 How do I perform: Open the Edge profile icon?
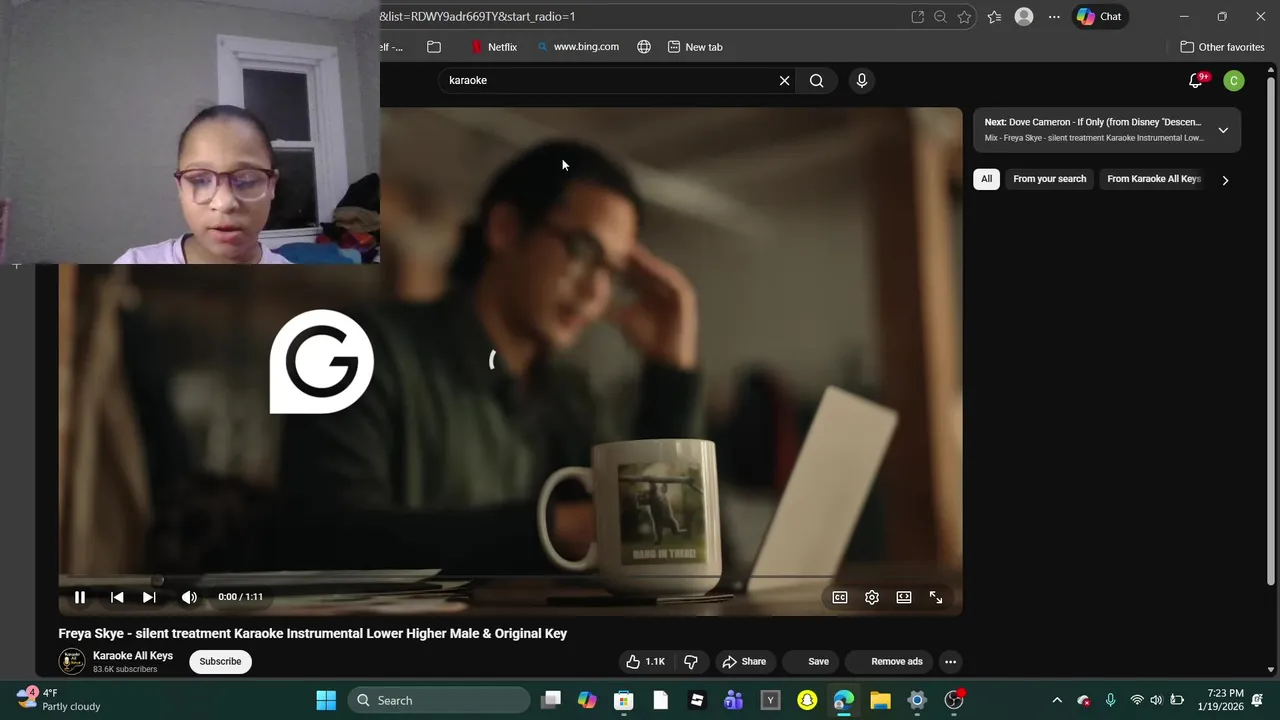pyautogui.click(x=1024, y=16)
